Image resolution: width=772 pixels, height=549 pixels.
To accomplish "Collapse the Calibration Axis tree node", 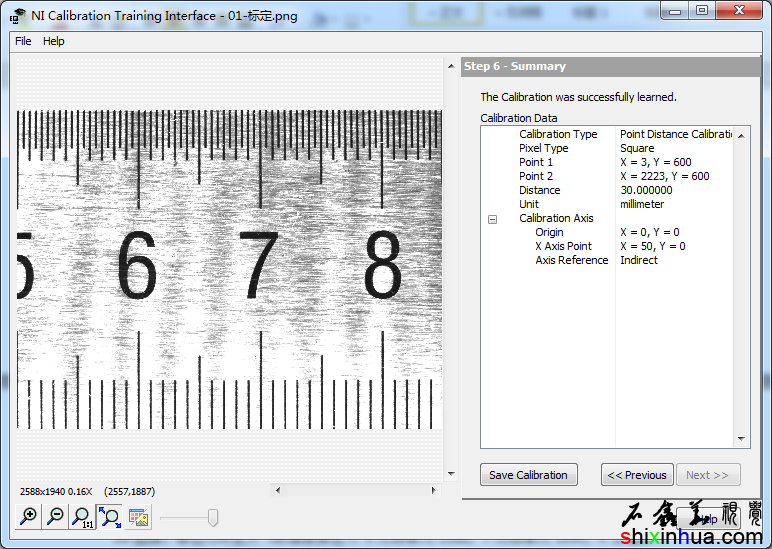I will (492, 219).
